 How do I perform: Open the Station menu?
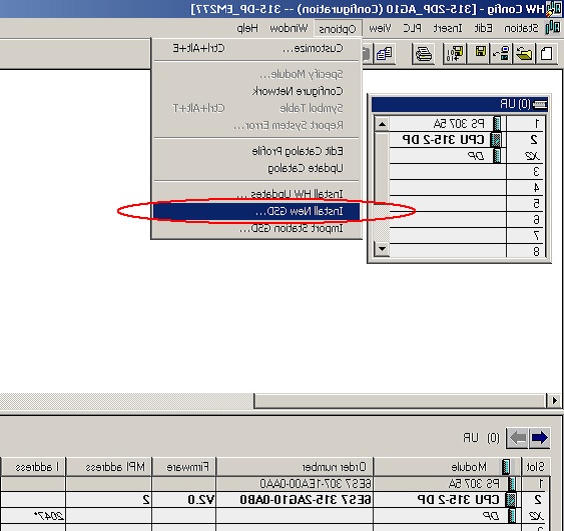coord(521,28)
